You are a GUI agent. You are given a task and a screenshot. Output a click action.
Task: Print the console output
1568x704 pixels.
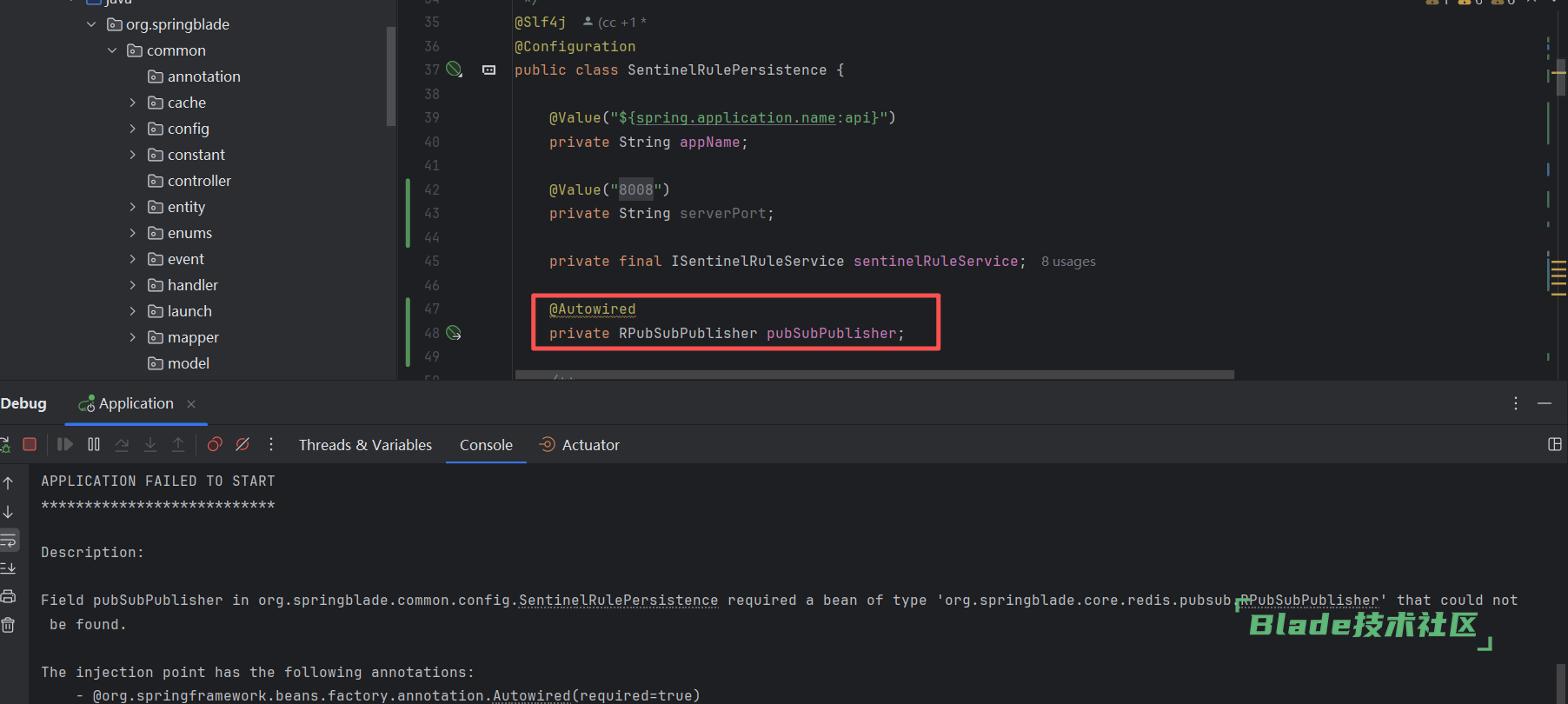pos(9,596)
